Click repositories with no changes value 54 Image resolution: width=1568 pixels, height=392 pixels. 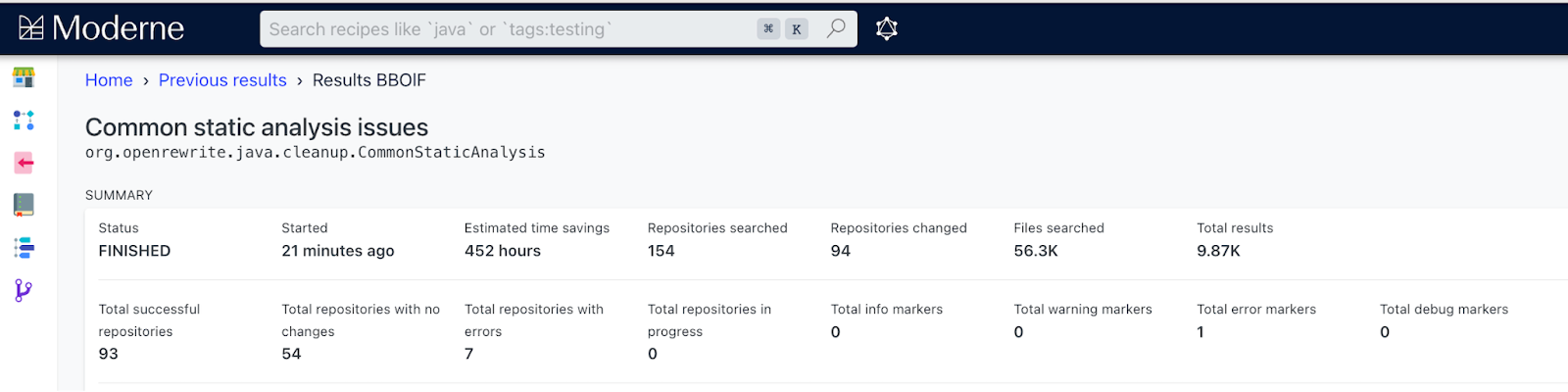coord(291,354)
